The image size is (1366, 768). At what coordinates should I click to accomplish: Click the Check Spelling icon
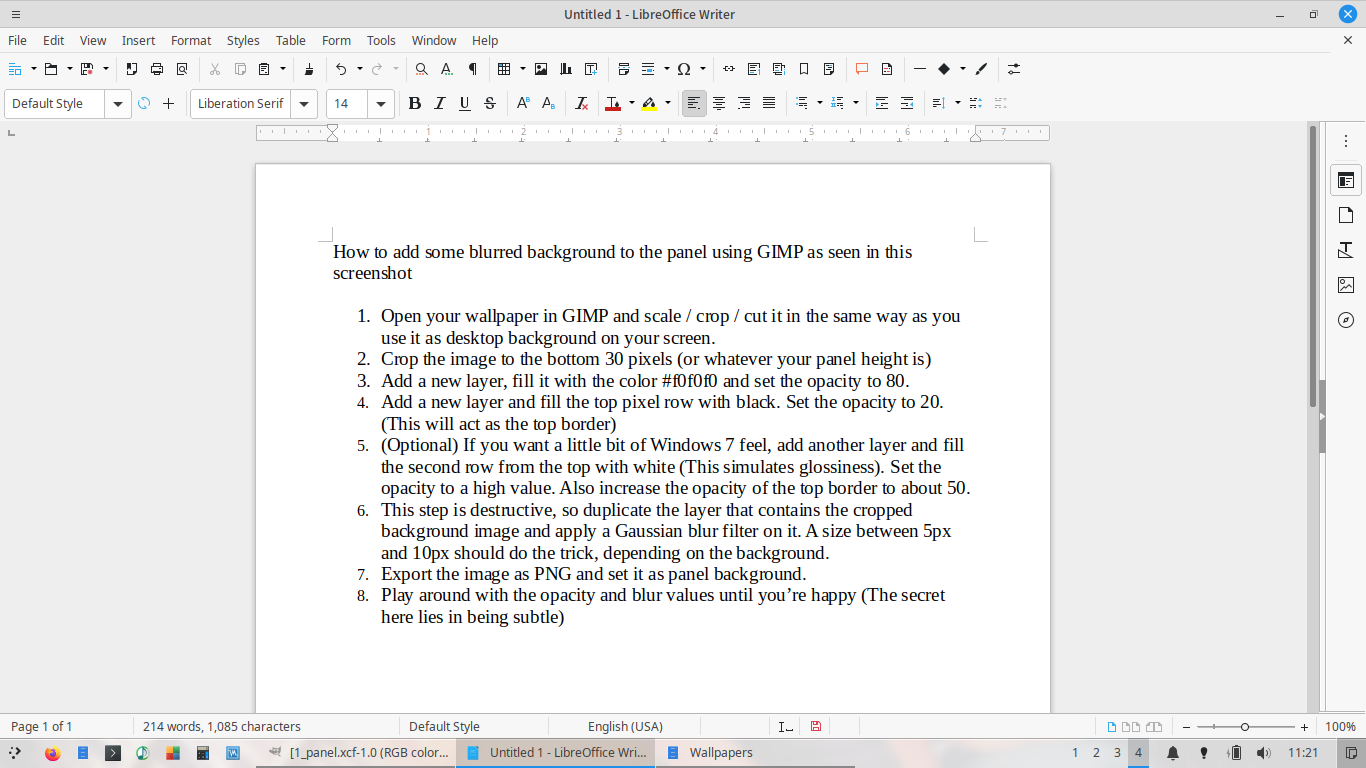click(447, 69)
